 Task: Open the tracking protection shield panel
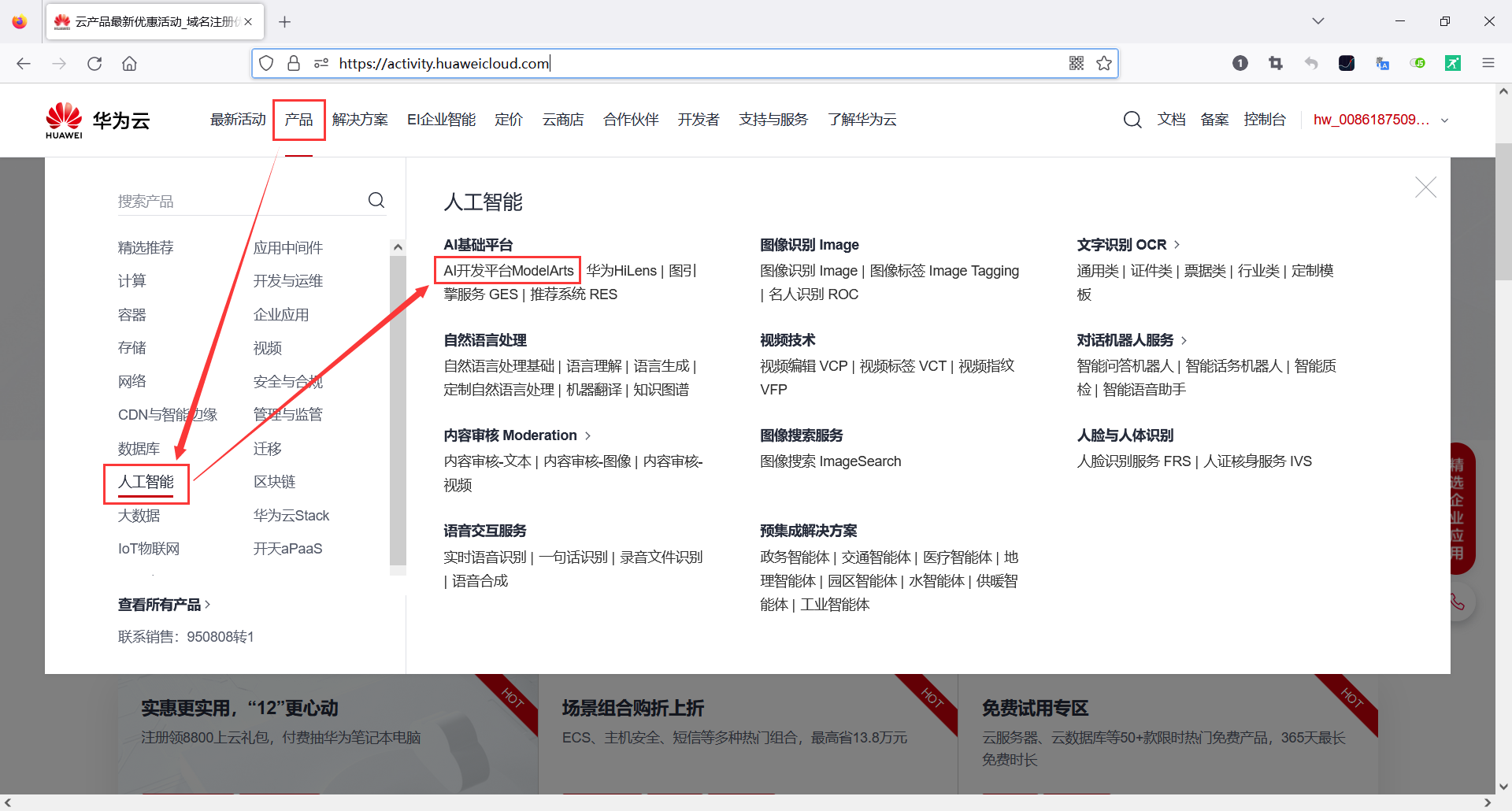pos(266,64)
